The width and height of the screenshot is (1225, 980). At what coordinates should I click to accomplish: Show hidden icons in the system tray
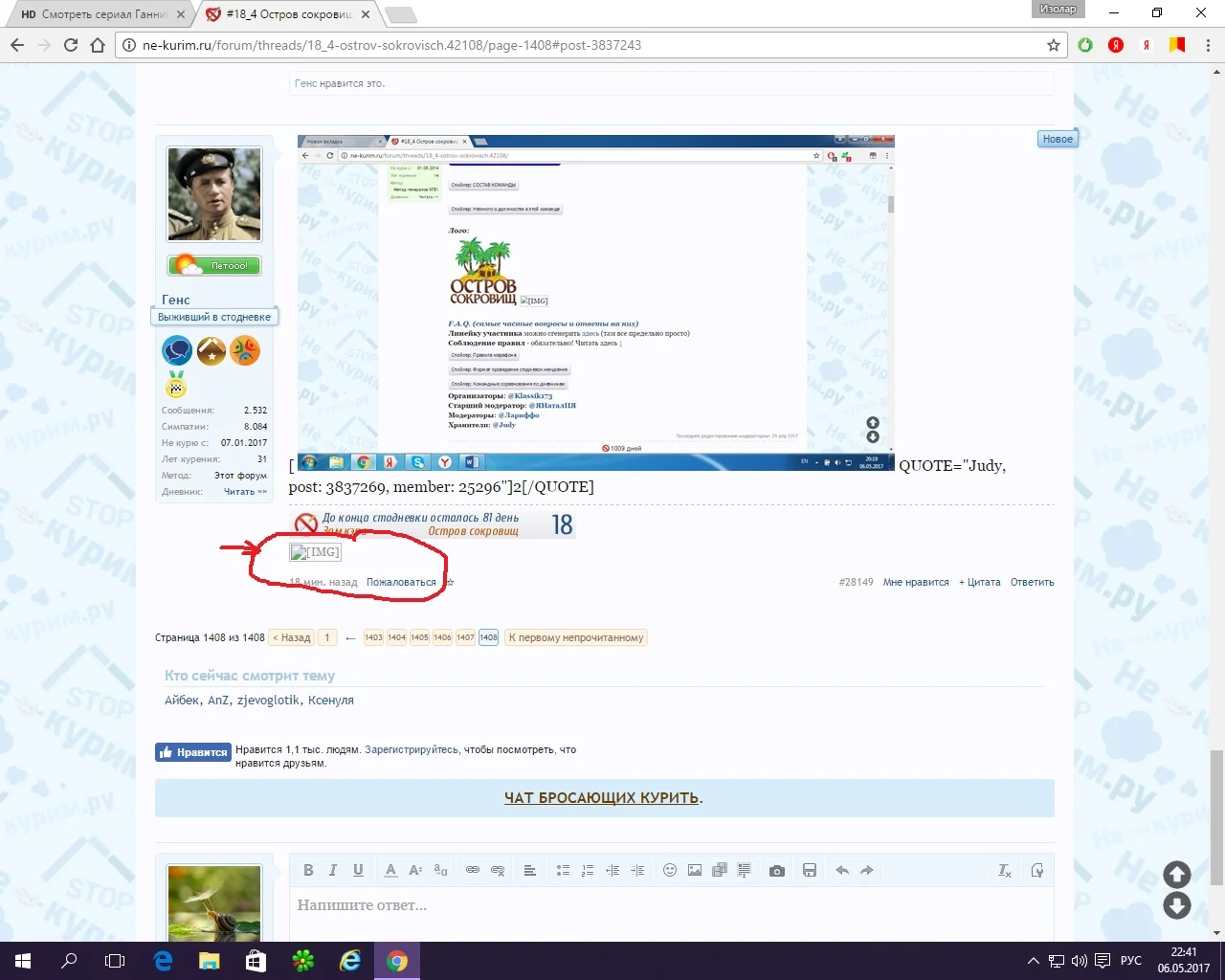(x=1033, y=960)
